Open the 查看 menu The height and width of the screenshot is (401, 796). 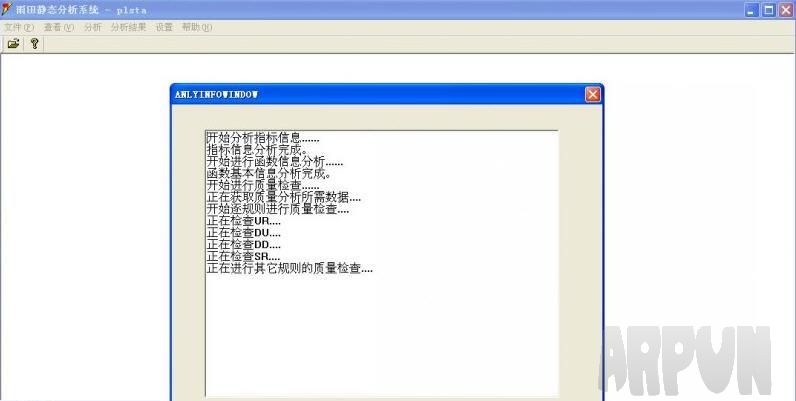(x=58, y=27)
